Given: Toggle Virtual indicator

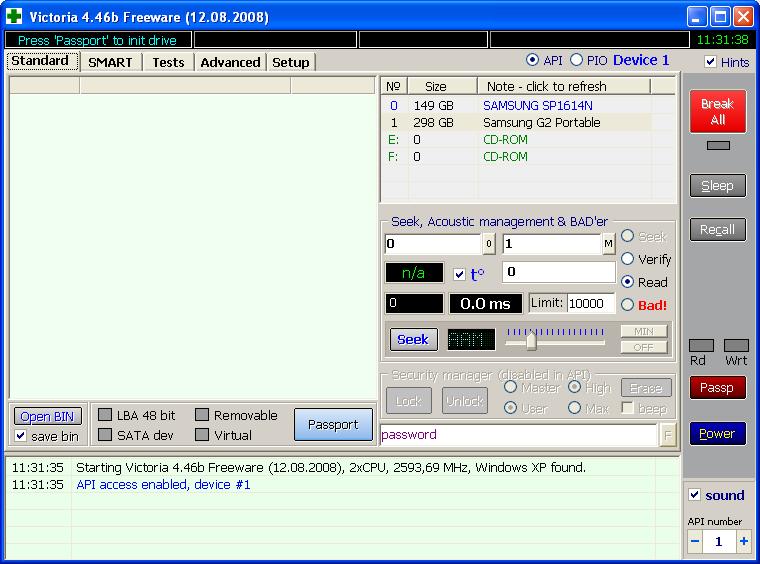Looking at the screenshot, I should click(202, 435).
